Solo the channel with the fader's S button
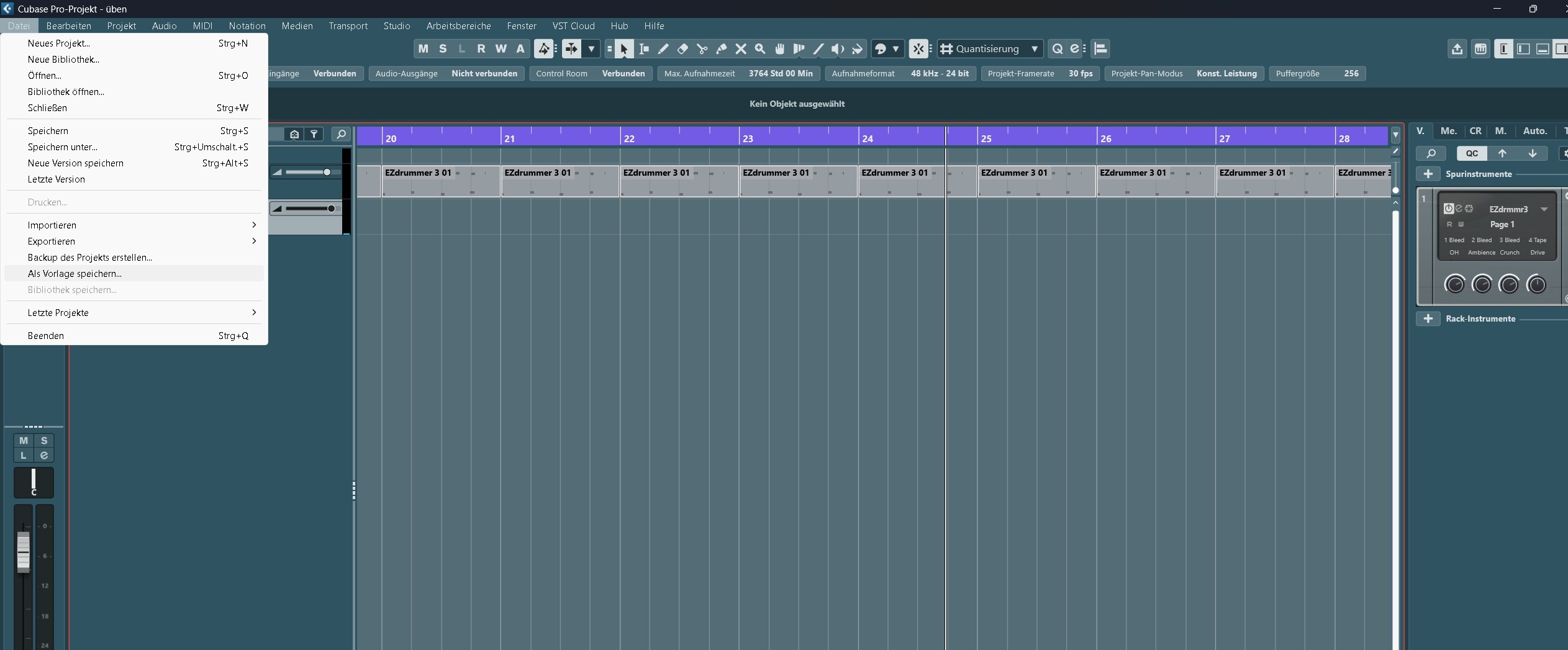The image size is (1568, 650). coord(44,441)
